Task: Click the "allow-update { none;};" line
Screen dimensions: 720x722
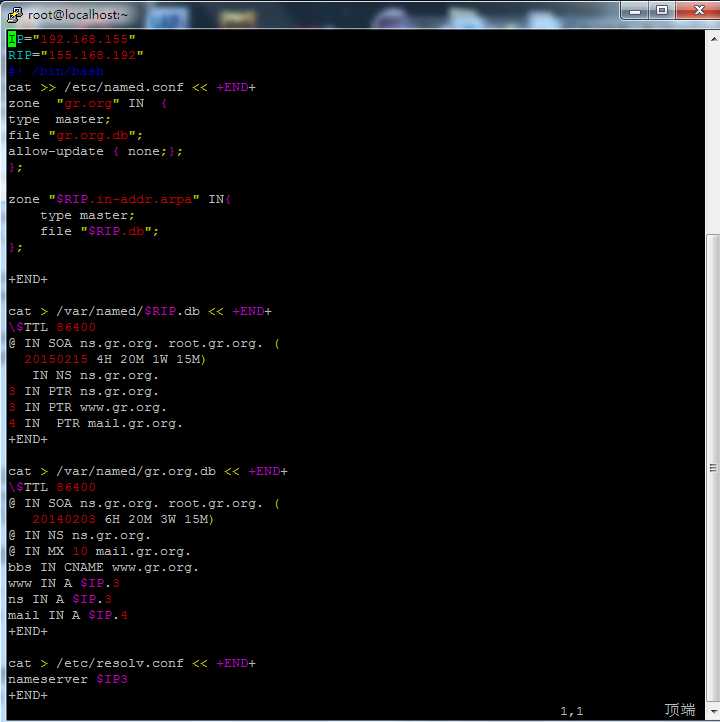Action: click(95, 151)
